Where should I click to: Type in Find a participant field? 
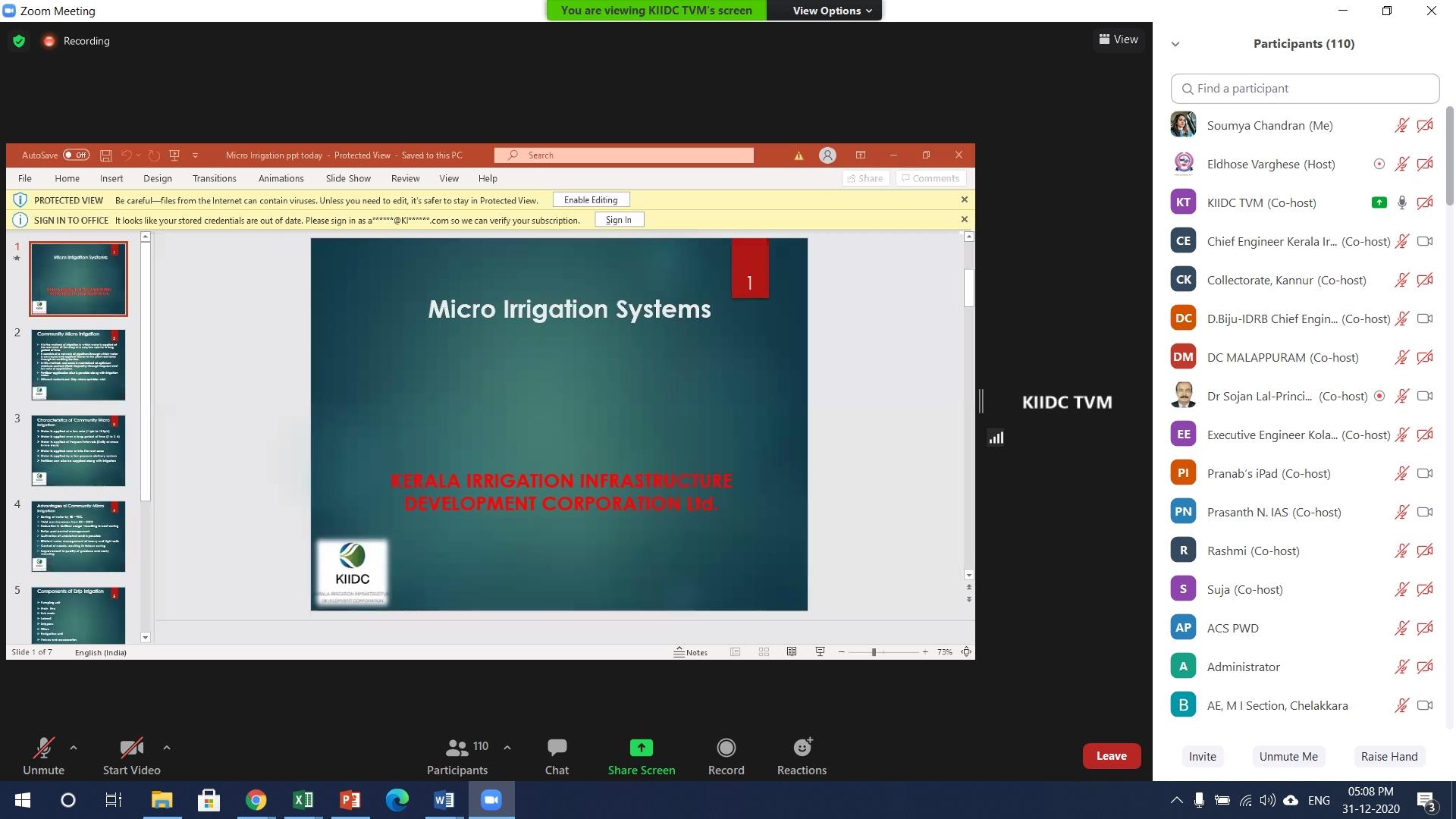(x=1304, y=89)
